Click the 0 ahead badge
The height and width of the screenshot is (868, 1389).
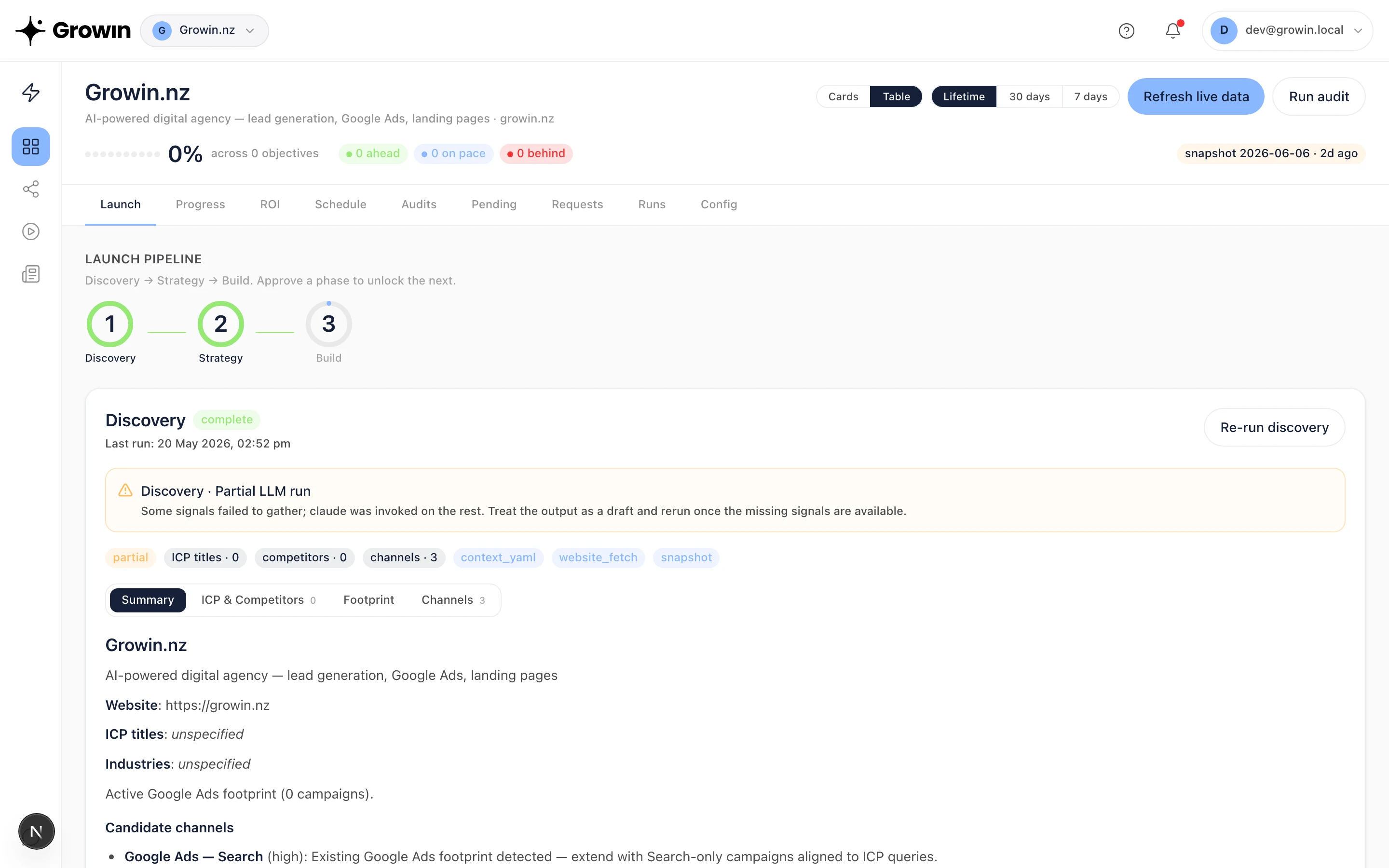372,153
